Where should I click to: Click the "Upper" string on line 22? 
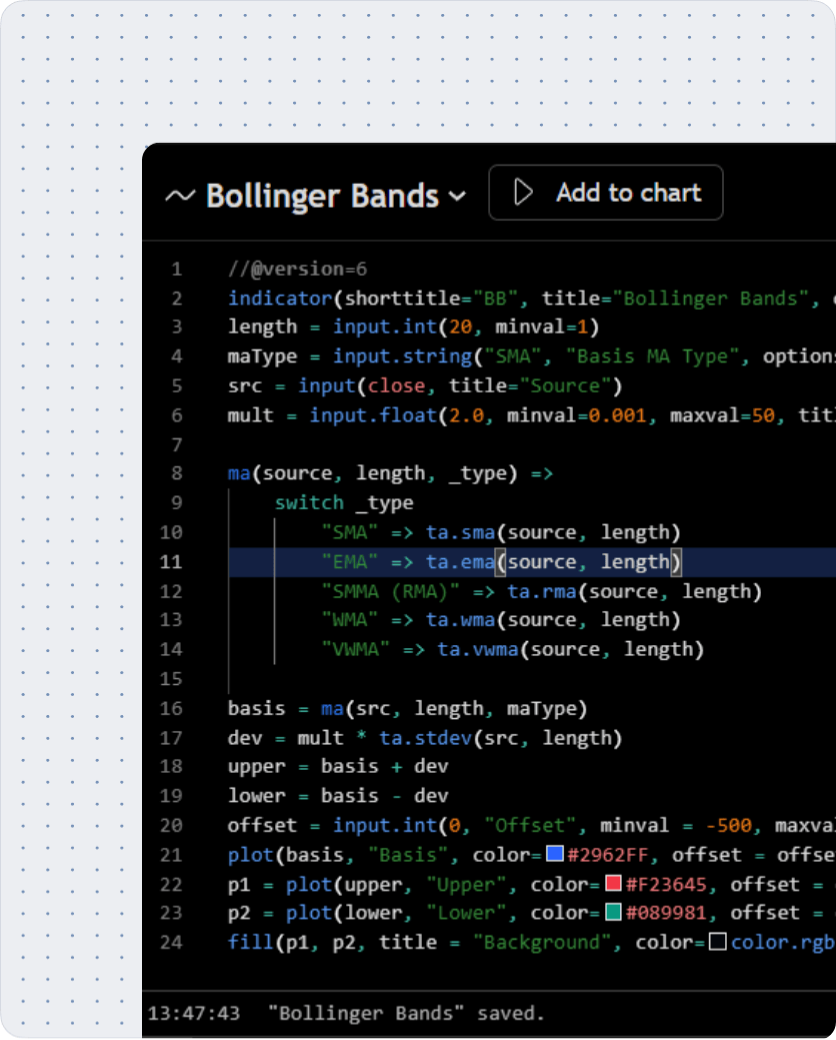coord(466,884)
